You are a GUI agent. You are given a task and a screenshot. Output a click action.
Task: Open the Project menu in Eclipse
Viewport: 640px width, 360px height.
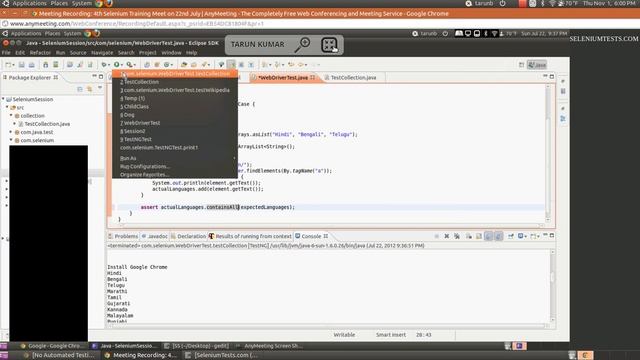click(x=148, y=53)
